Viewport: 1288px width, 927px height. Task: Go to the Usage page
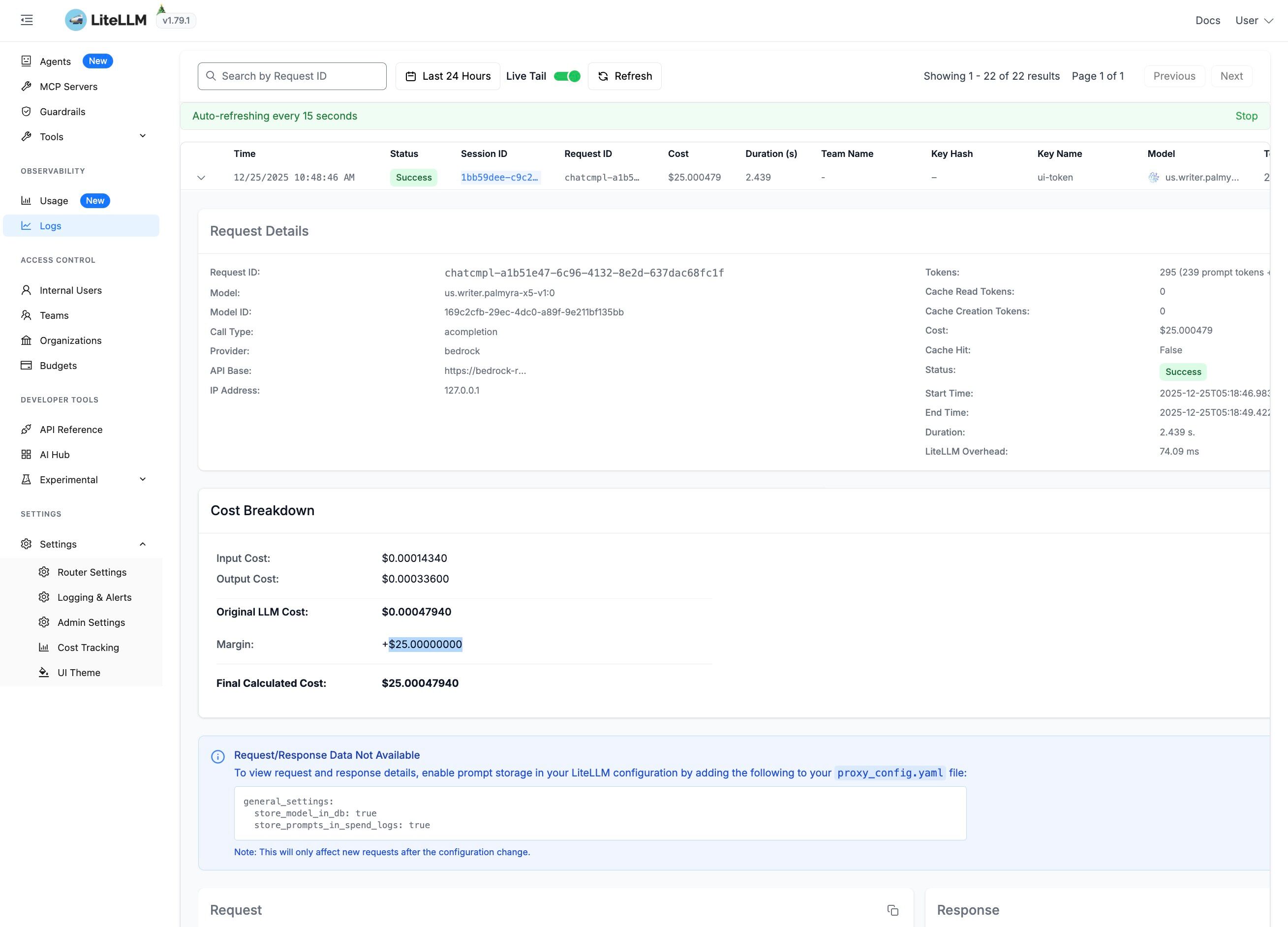click(x=54, y=201)
